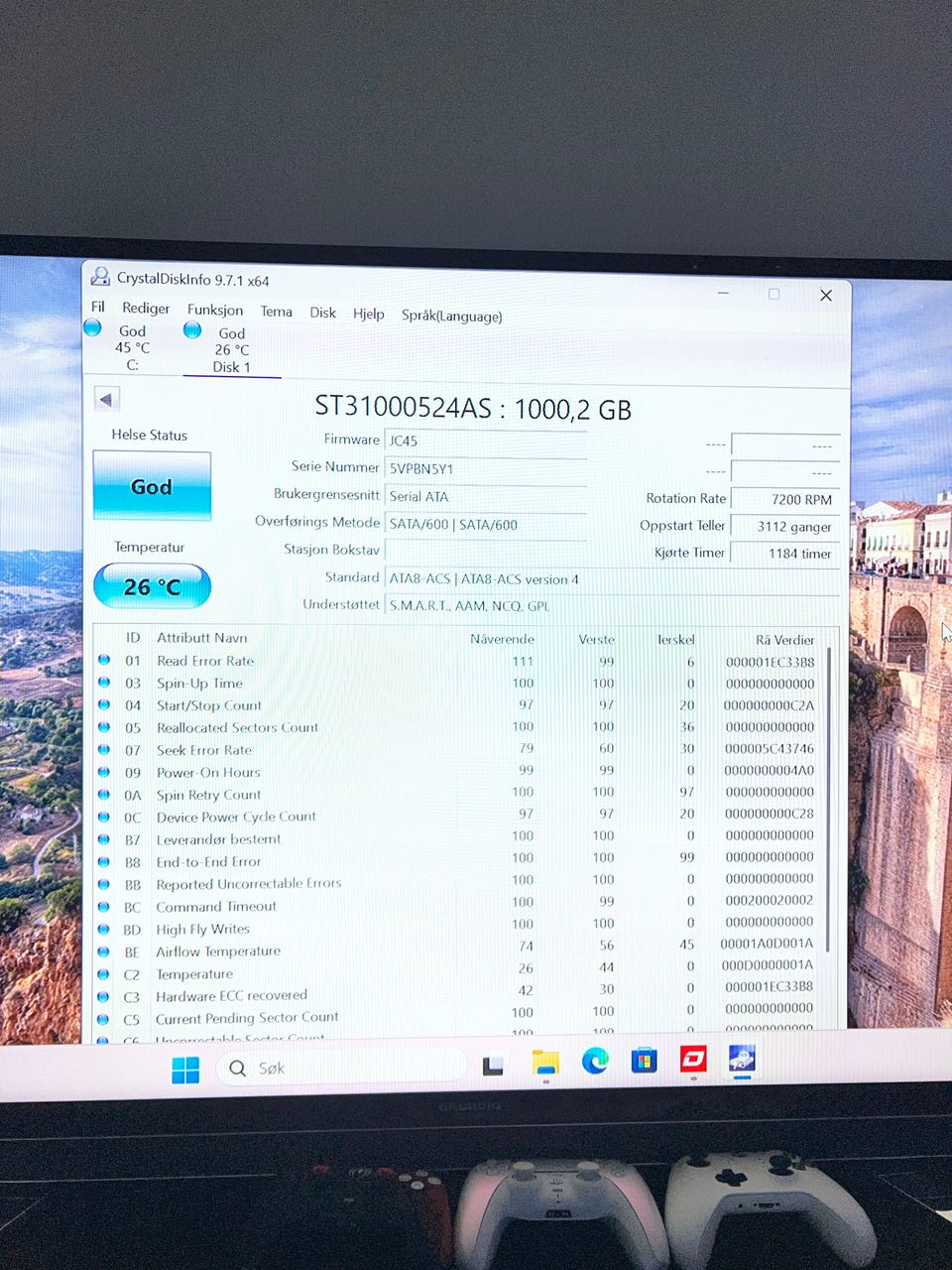This screenshot has height=1270, width=952.
Task: Click the blue status orb for C: drive
Action: pos(93,327)
